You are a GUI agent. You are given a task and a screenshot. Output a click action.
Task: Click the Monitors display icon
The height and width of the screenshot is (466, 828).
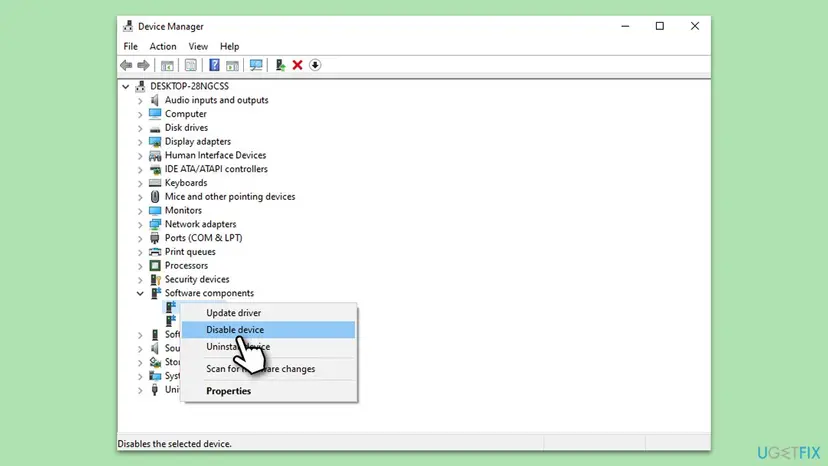pyautogui.click(x=155, y=210)
